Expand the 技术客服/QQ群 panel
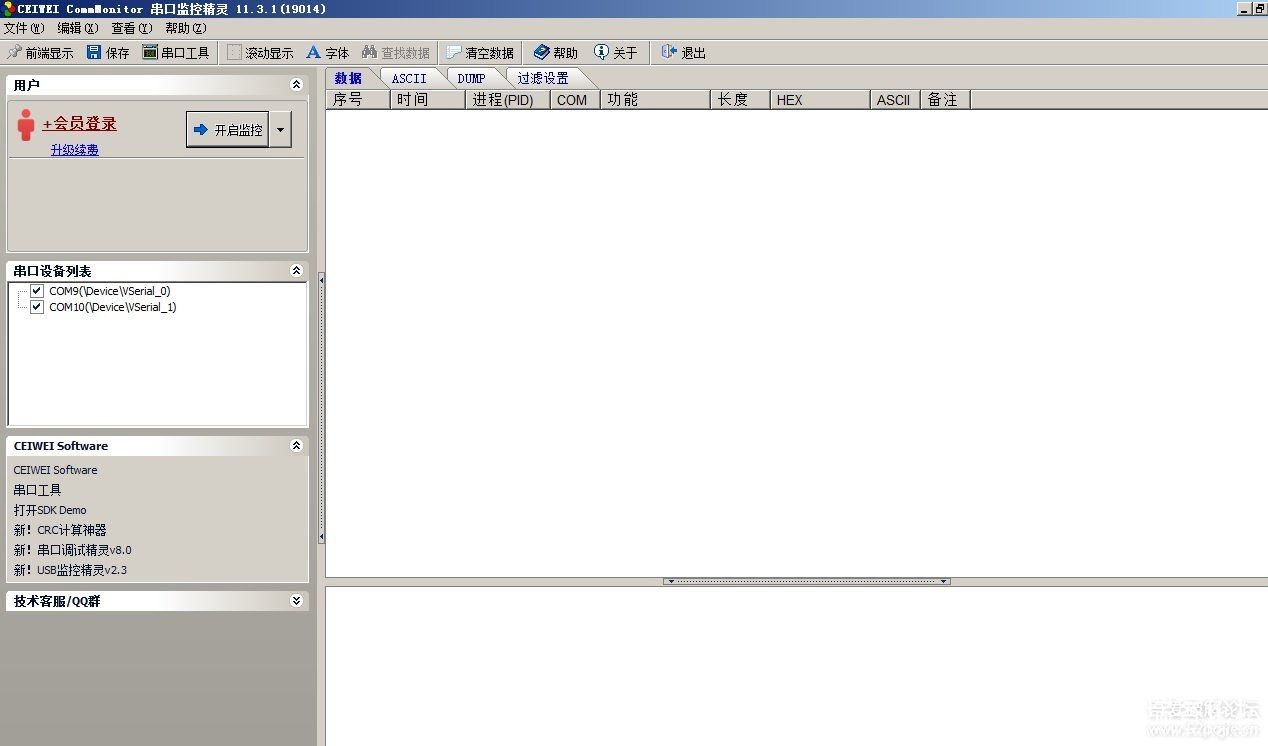The width and height of the screenshot is (1268, 746). tap(296, 601)
